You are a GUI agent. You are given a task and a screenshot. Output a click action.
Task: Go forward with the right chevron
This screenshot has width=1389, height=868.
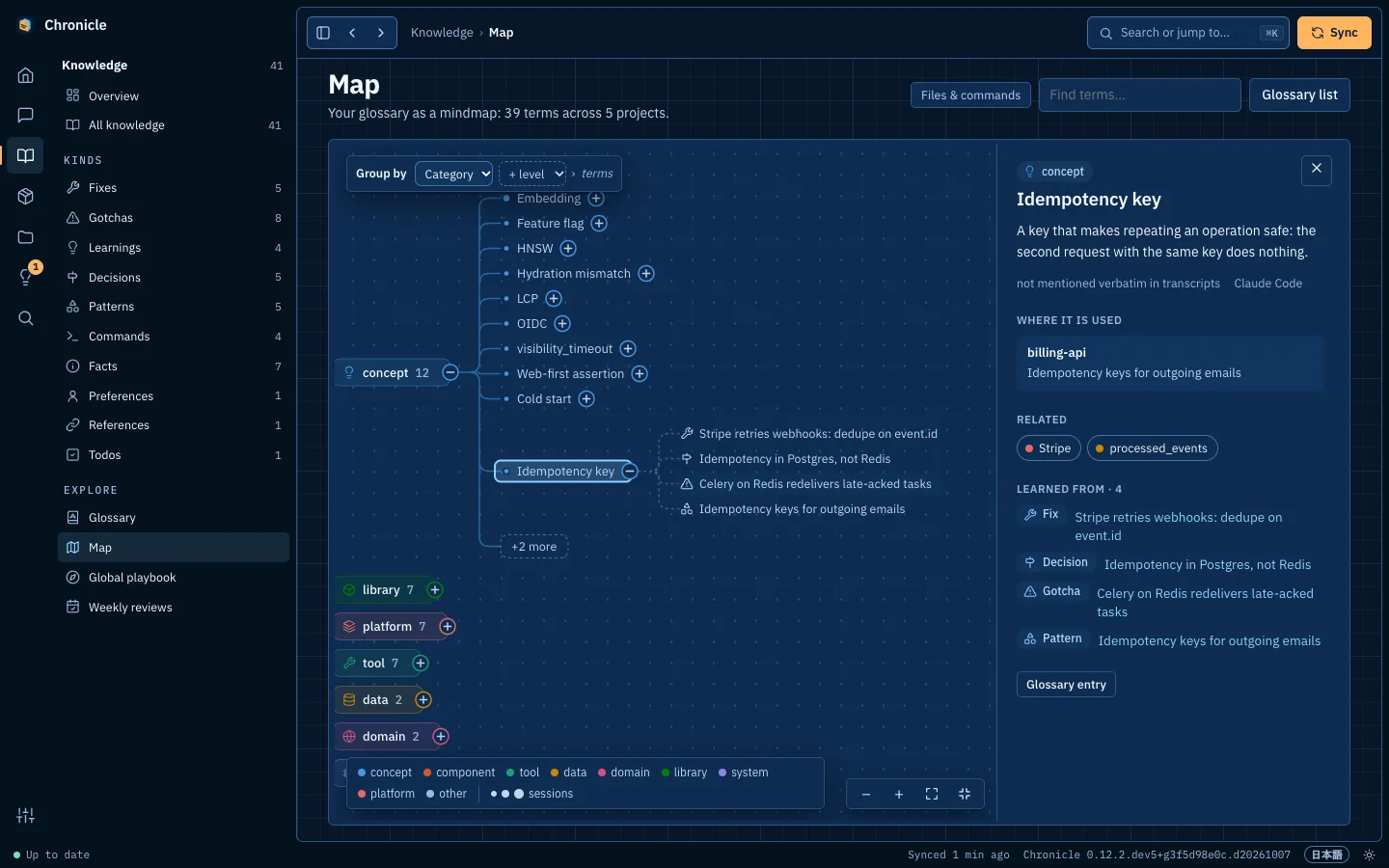point(381,33)
